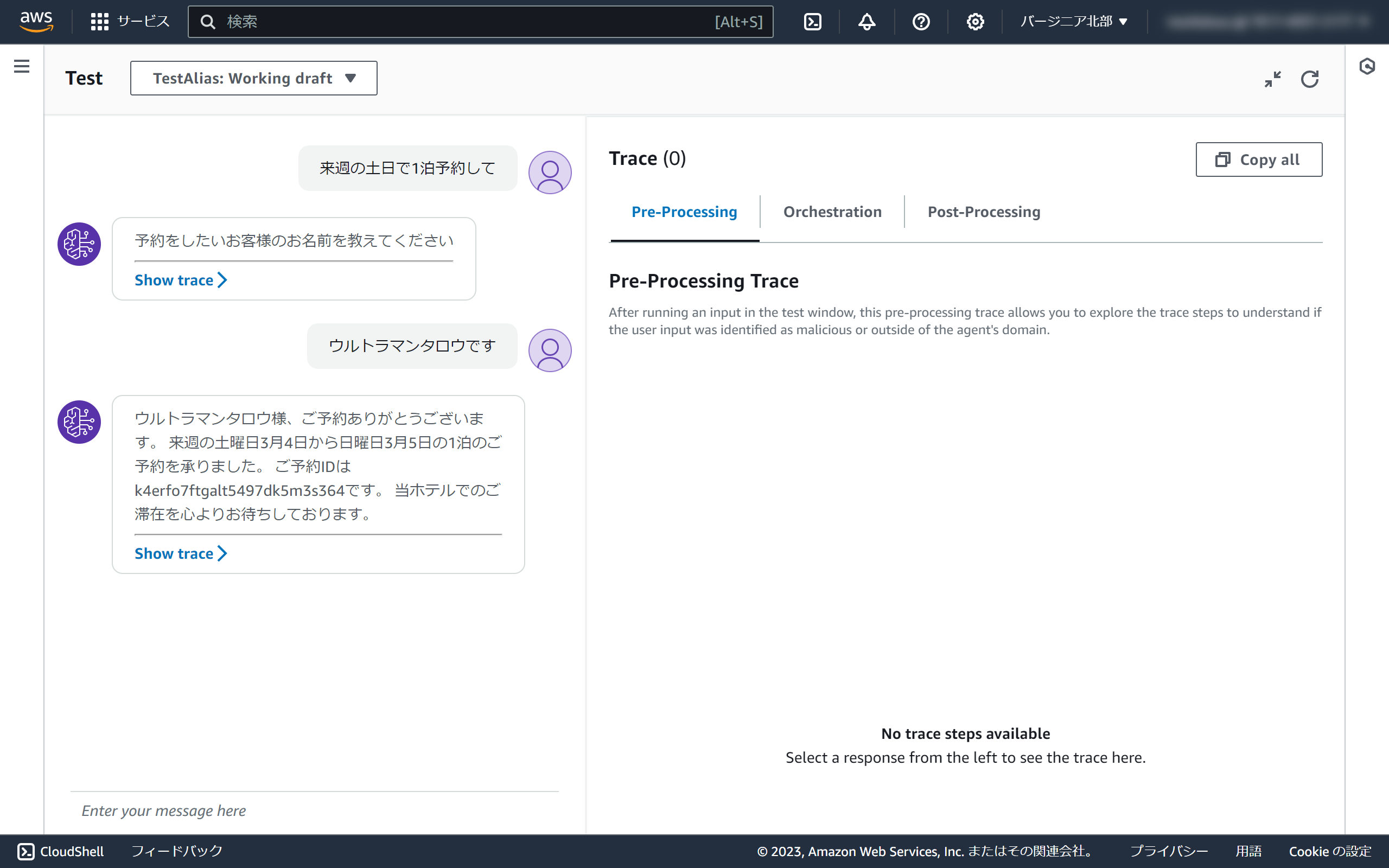Open the Cookie の設定 footer link
The image size is (1389, 868).
(x=1329, y=851)
